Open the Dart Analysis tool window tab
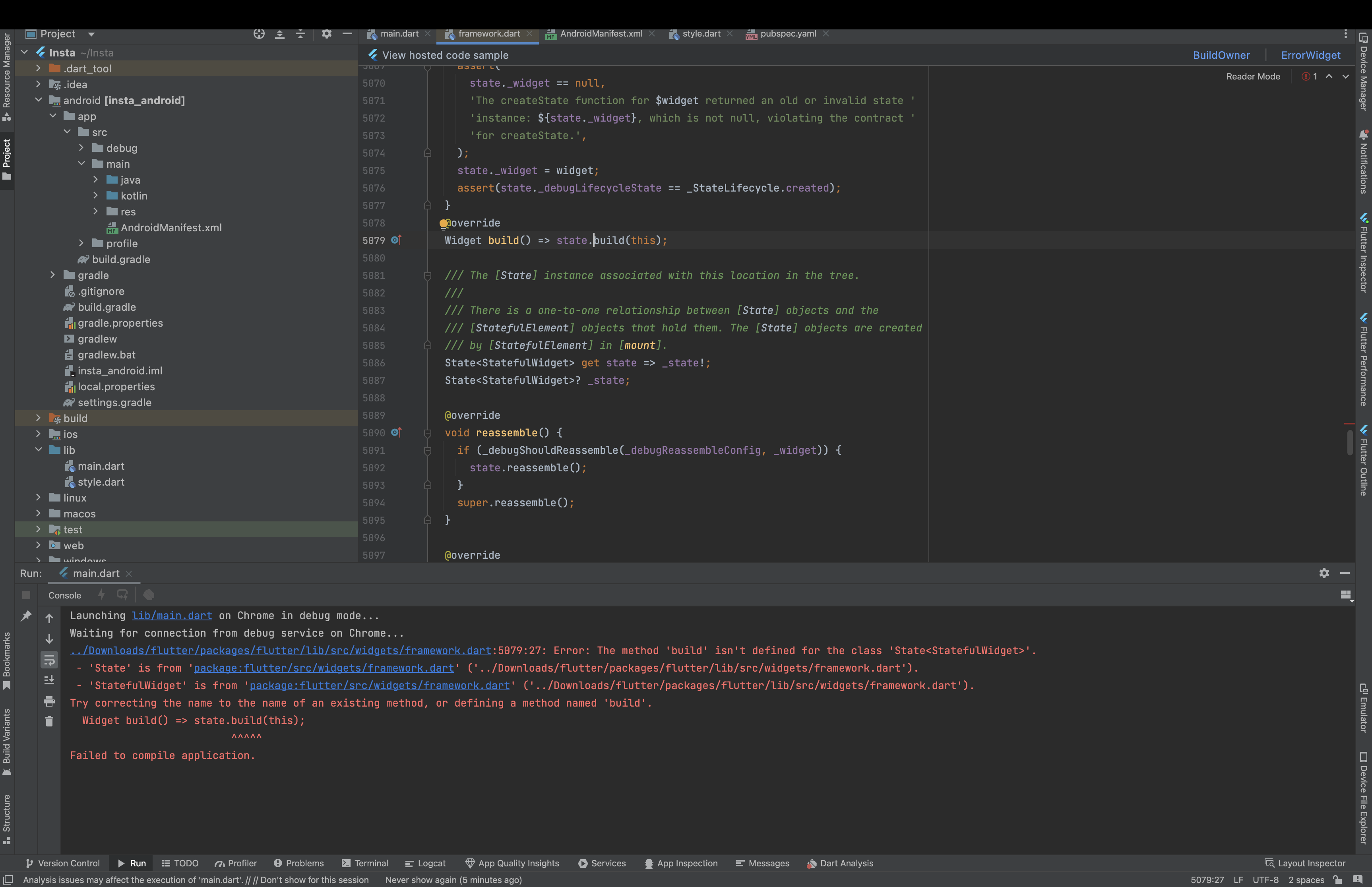The image size is (1372, 887). point(840,864)
